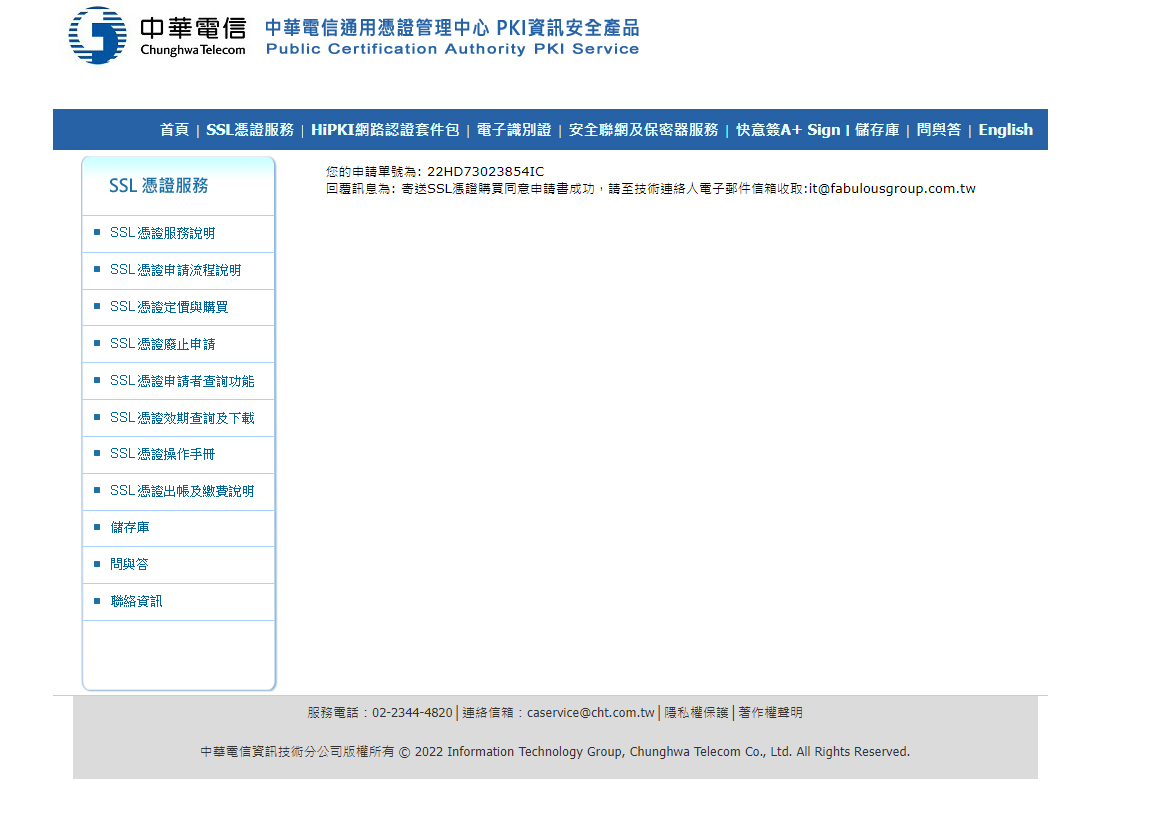This screenshot has width=1157, height=836.
Task: Open SSL憑證服務 in top navigation bar
Action: tap(250, 130)
